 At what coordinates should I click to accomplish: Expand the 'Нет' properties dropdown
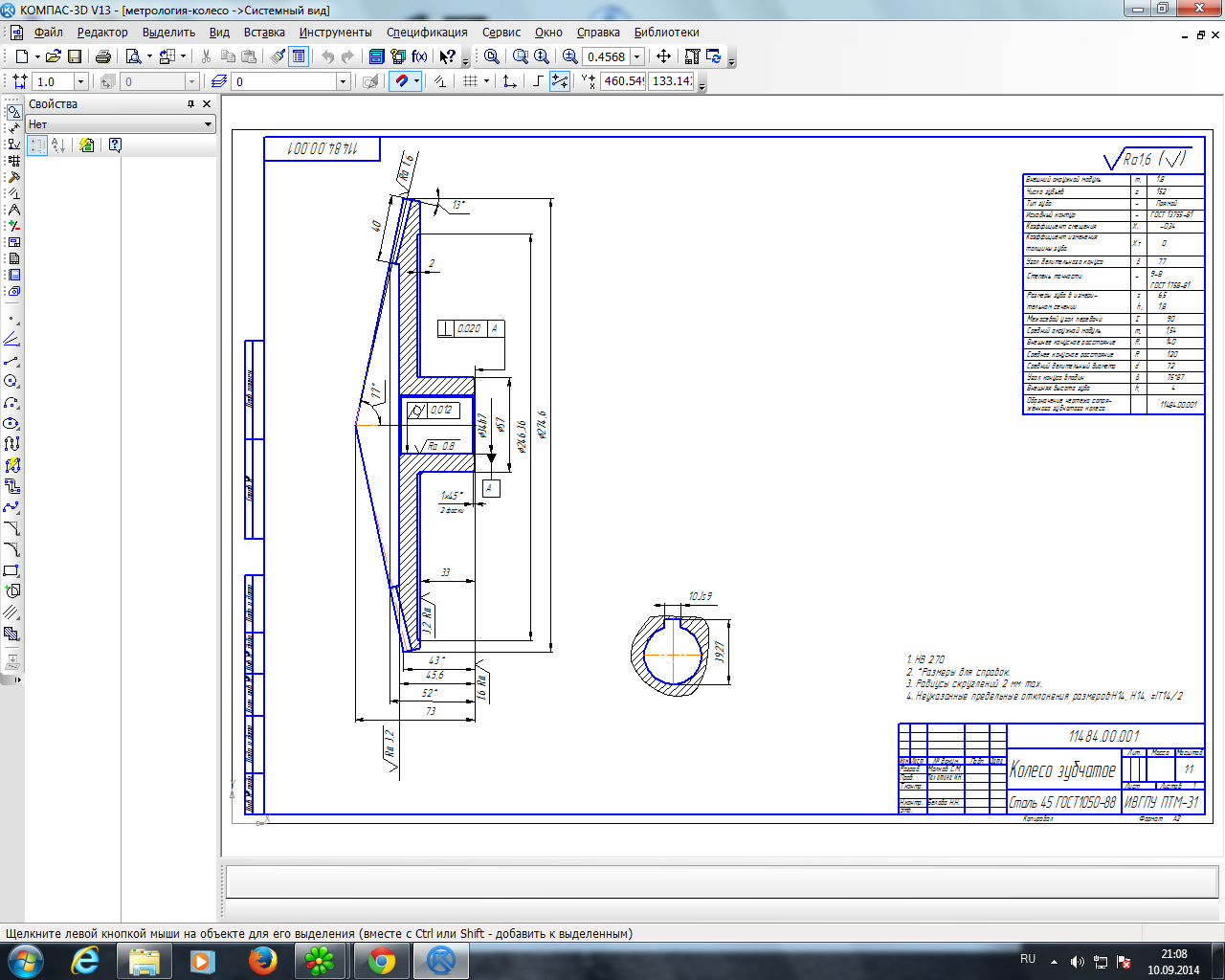208,124
